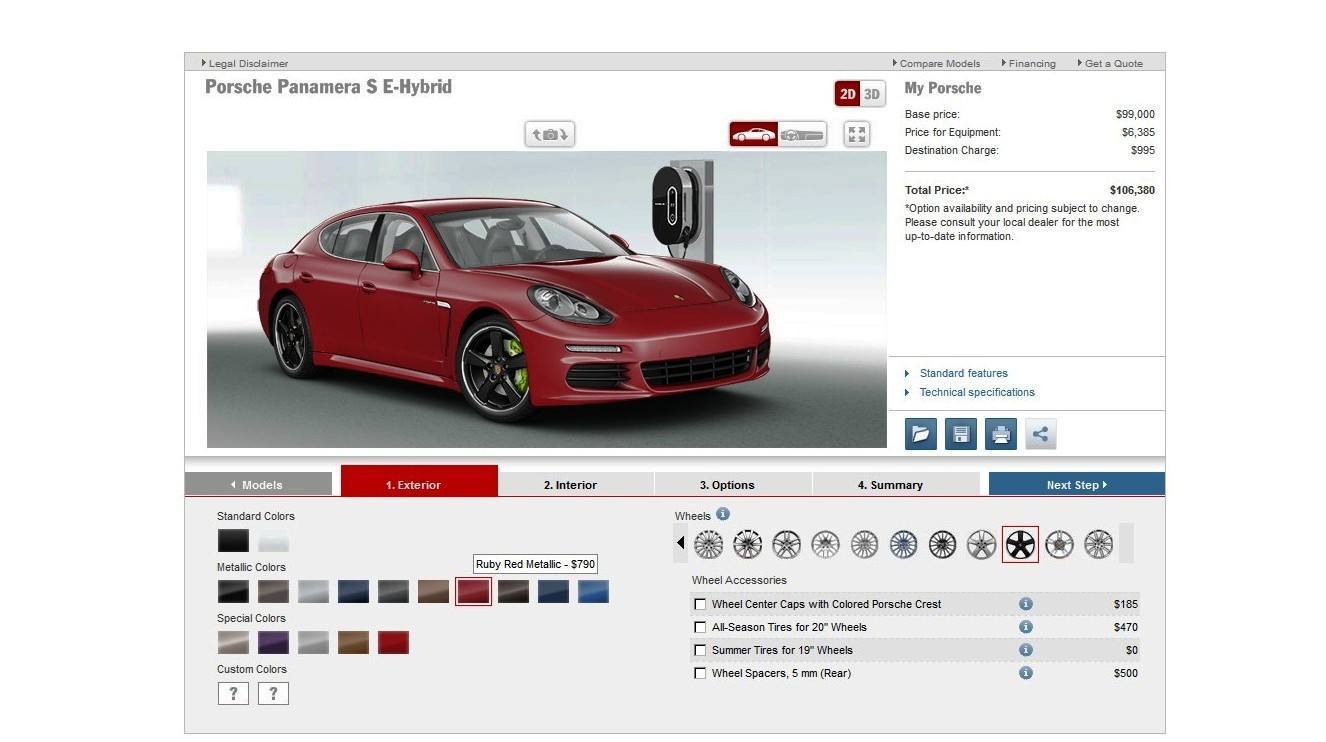Click the Ruby Red Metallic - $790 tooltip
The width and height of the screenshot is (1326, 742).
click(535, 564)
